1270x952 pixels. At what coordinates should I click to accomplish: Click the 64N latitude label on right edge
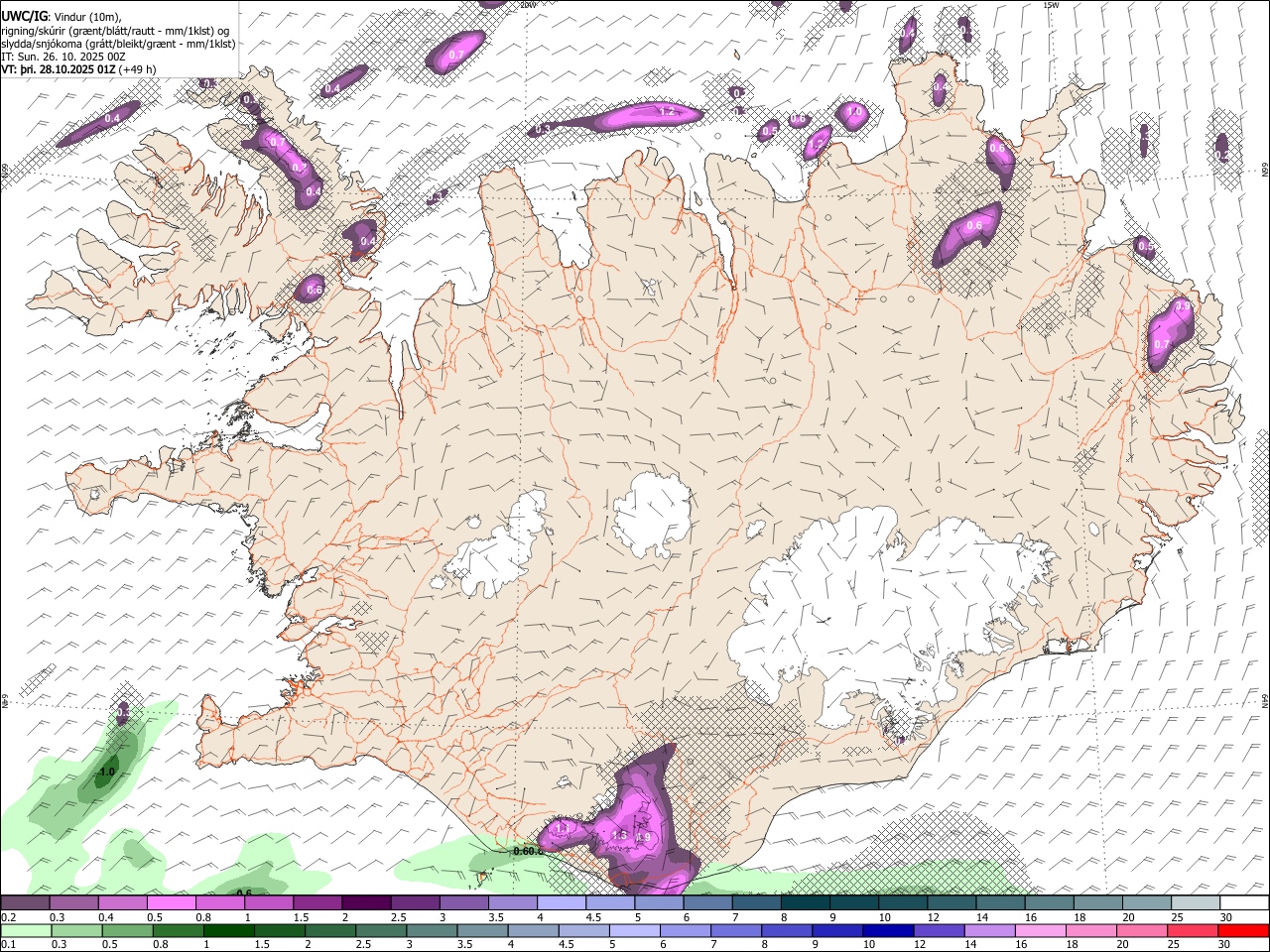(x=1265, y=701)
